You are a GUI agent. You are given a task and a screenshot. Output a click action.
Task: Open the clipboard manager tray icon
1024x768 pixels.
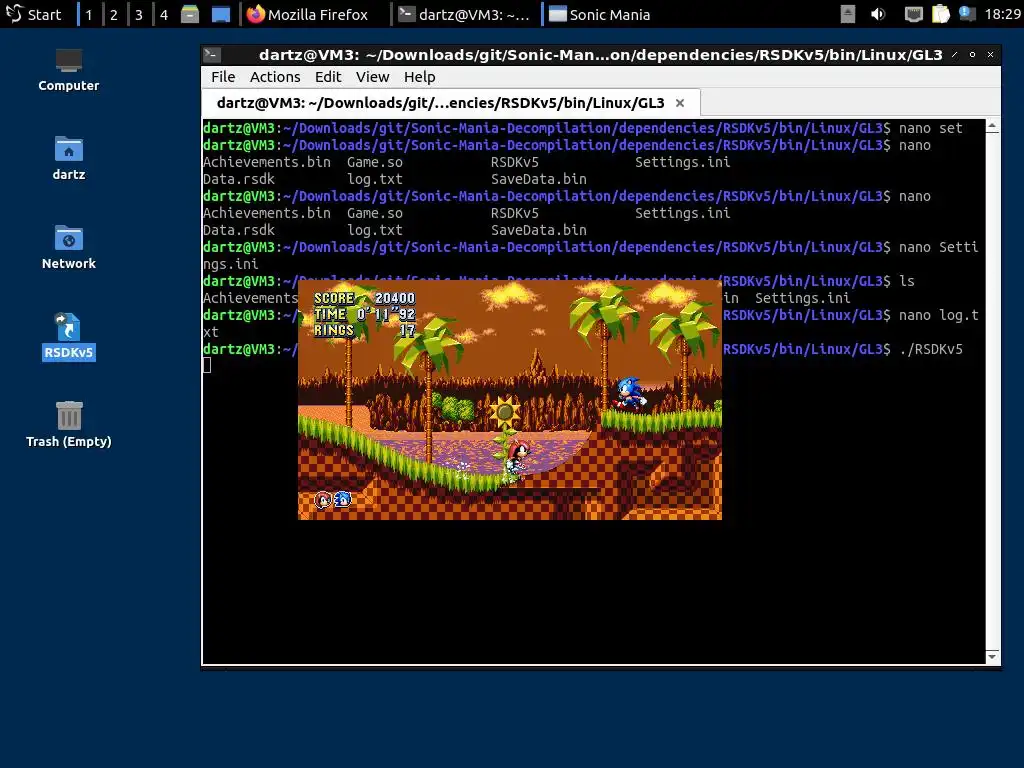940,14
